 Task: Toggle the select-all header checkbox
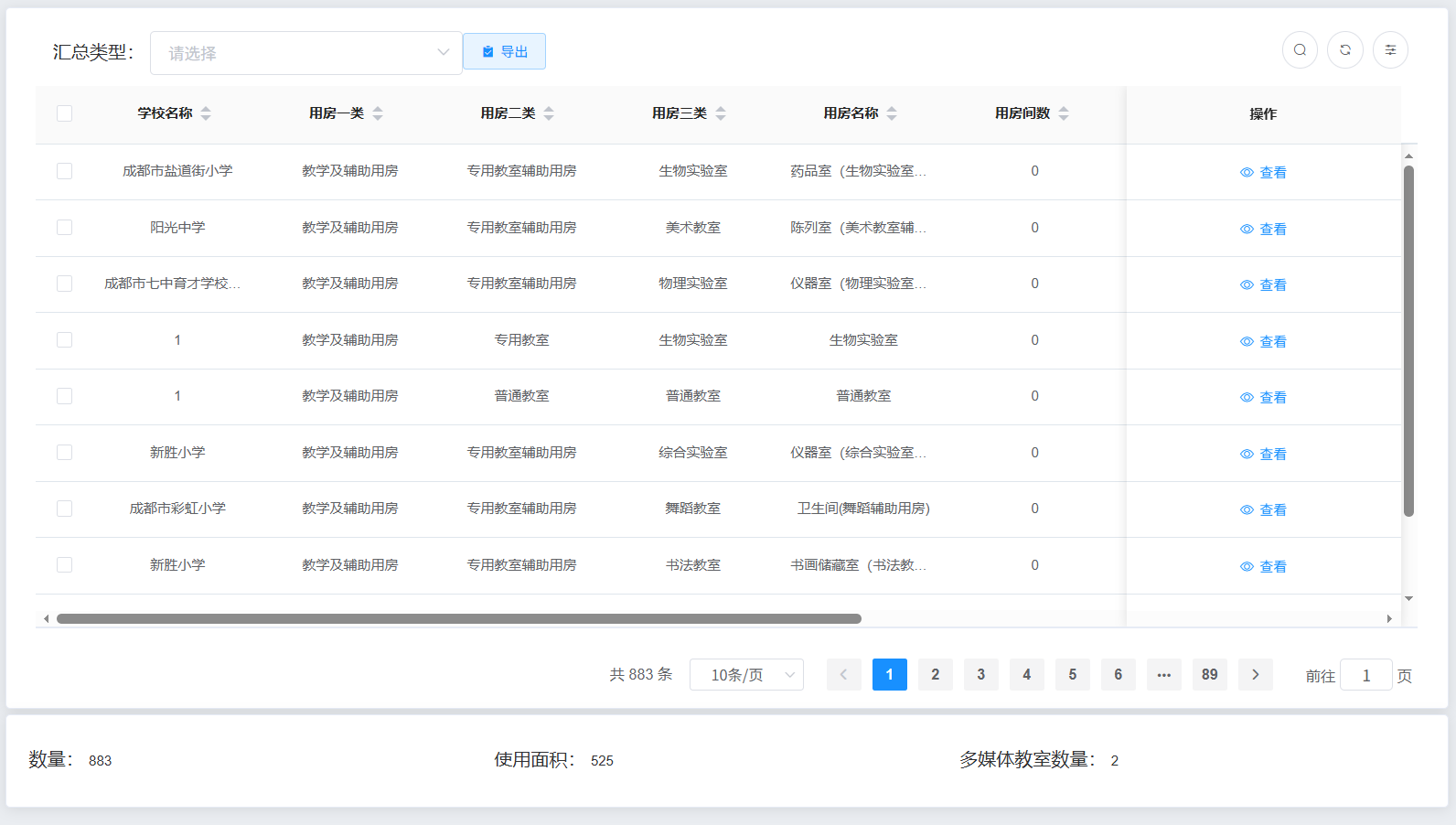tap(64, 113)
